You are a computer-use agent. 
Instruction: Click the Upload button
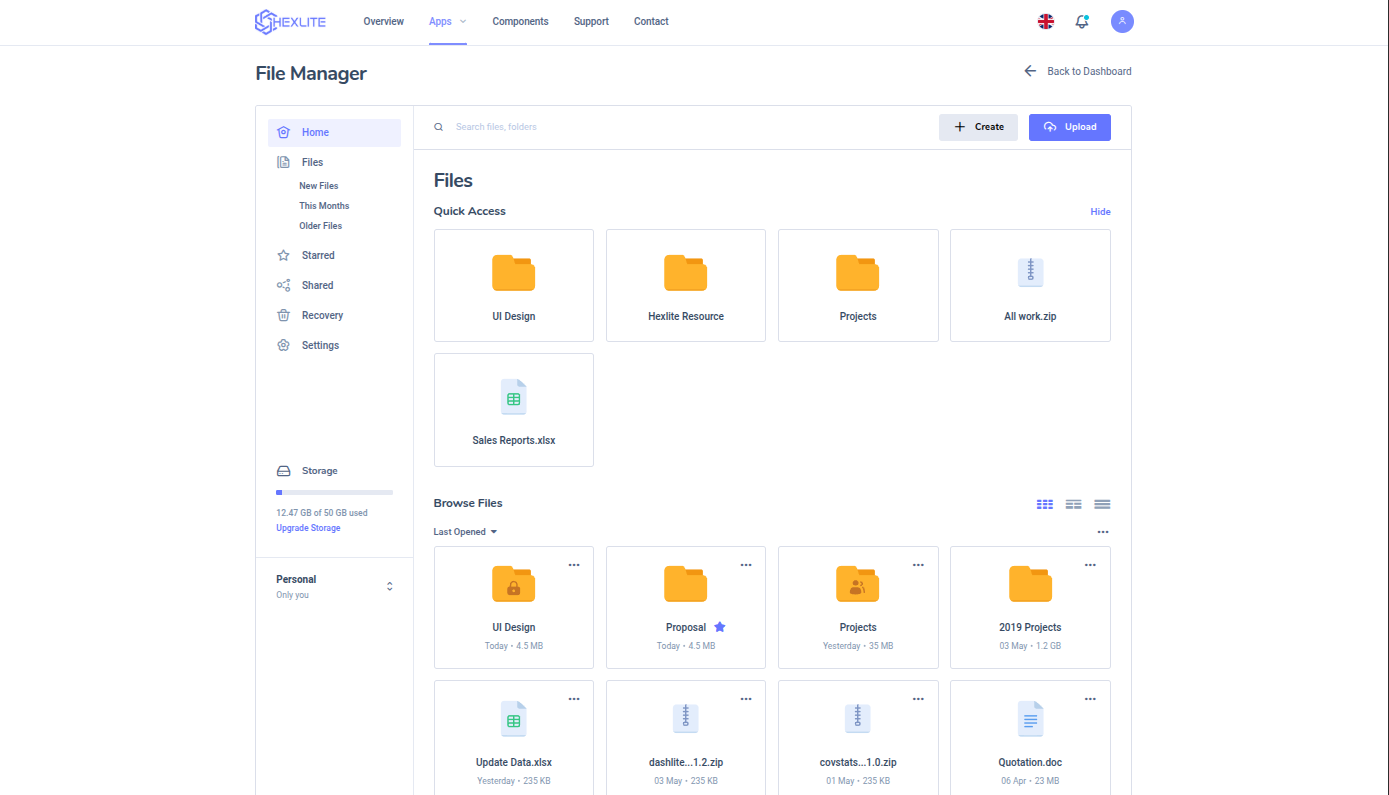tap(1069, 127)
